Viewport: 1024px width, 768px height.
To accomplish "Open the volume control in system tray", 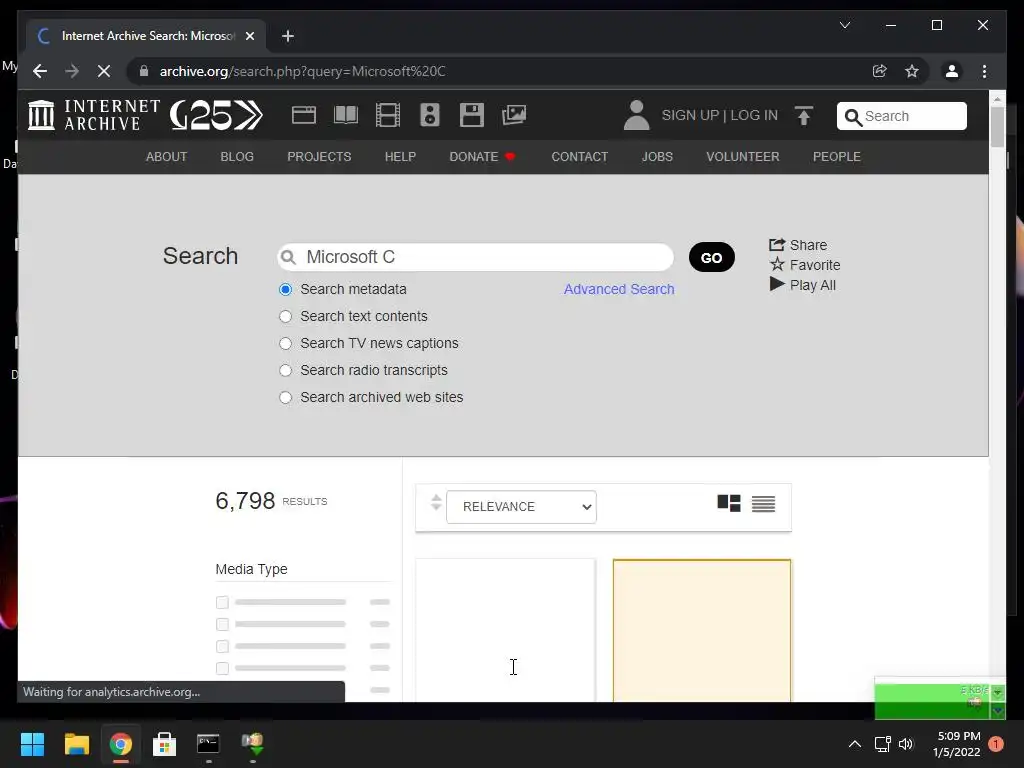I will click(906, 744).
